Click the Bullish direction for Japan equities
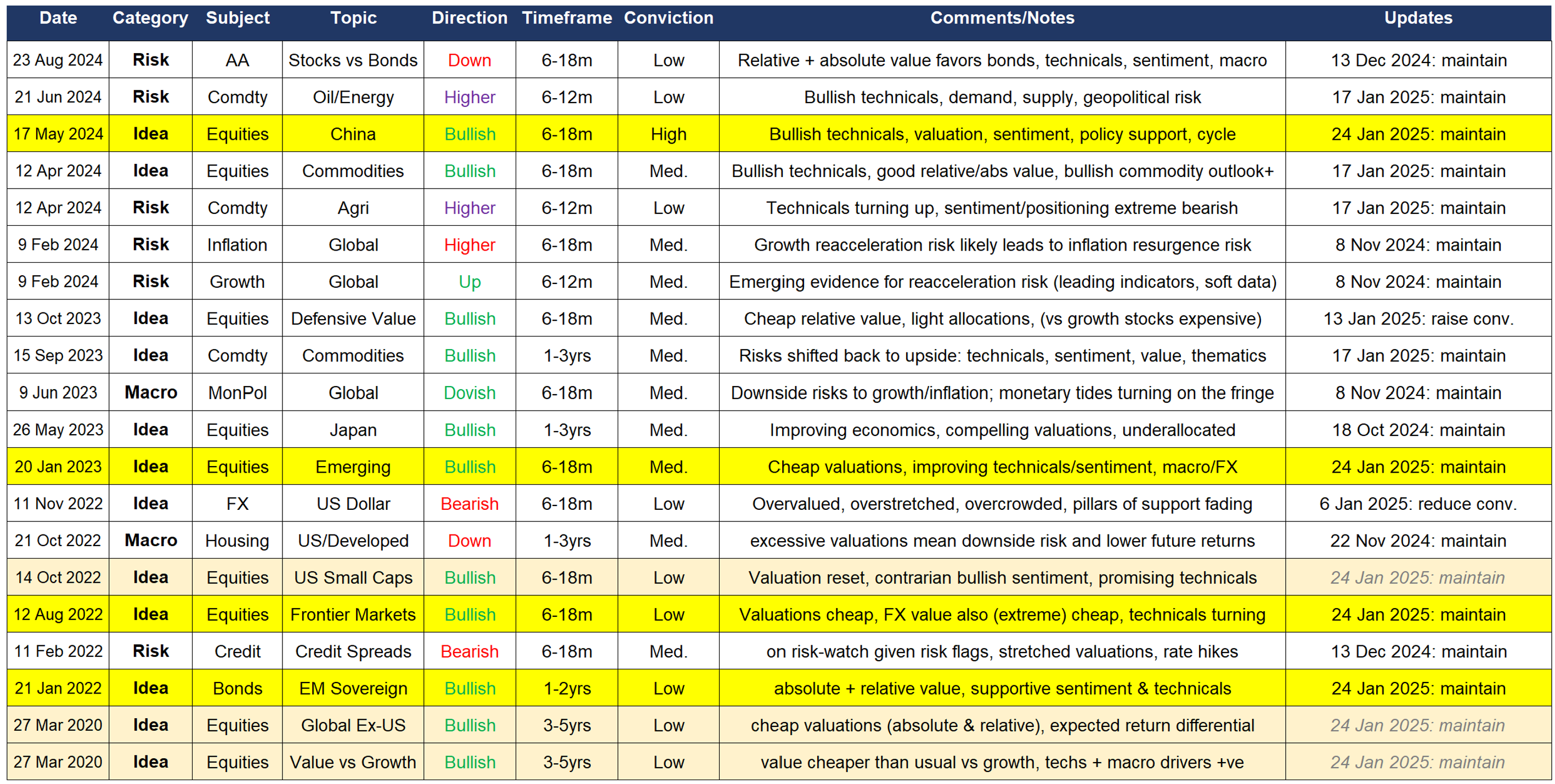This screenshot has width=1555, height=784. 469,430
